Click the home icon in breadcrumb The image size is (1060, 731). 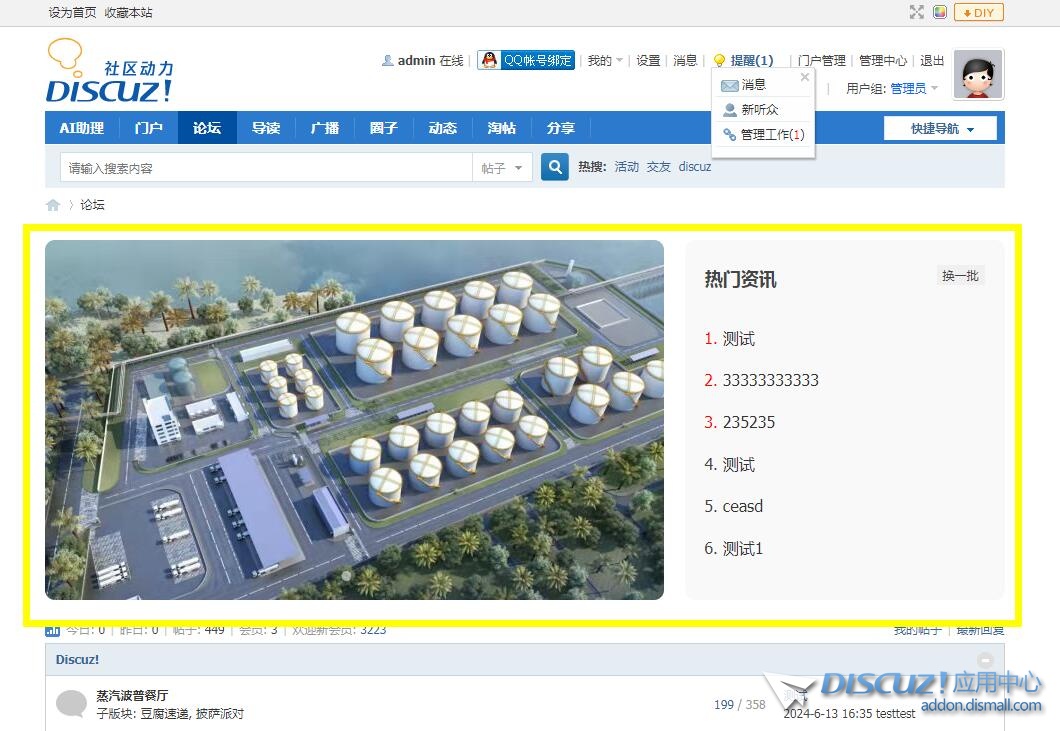tap(53, 205)
